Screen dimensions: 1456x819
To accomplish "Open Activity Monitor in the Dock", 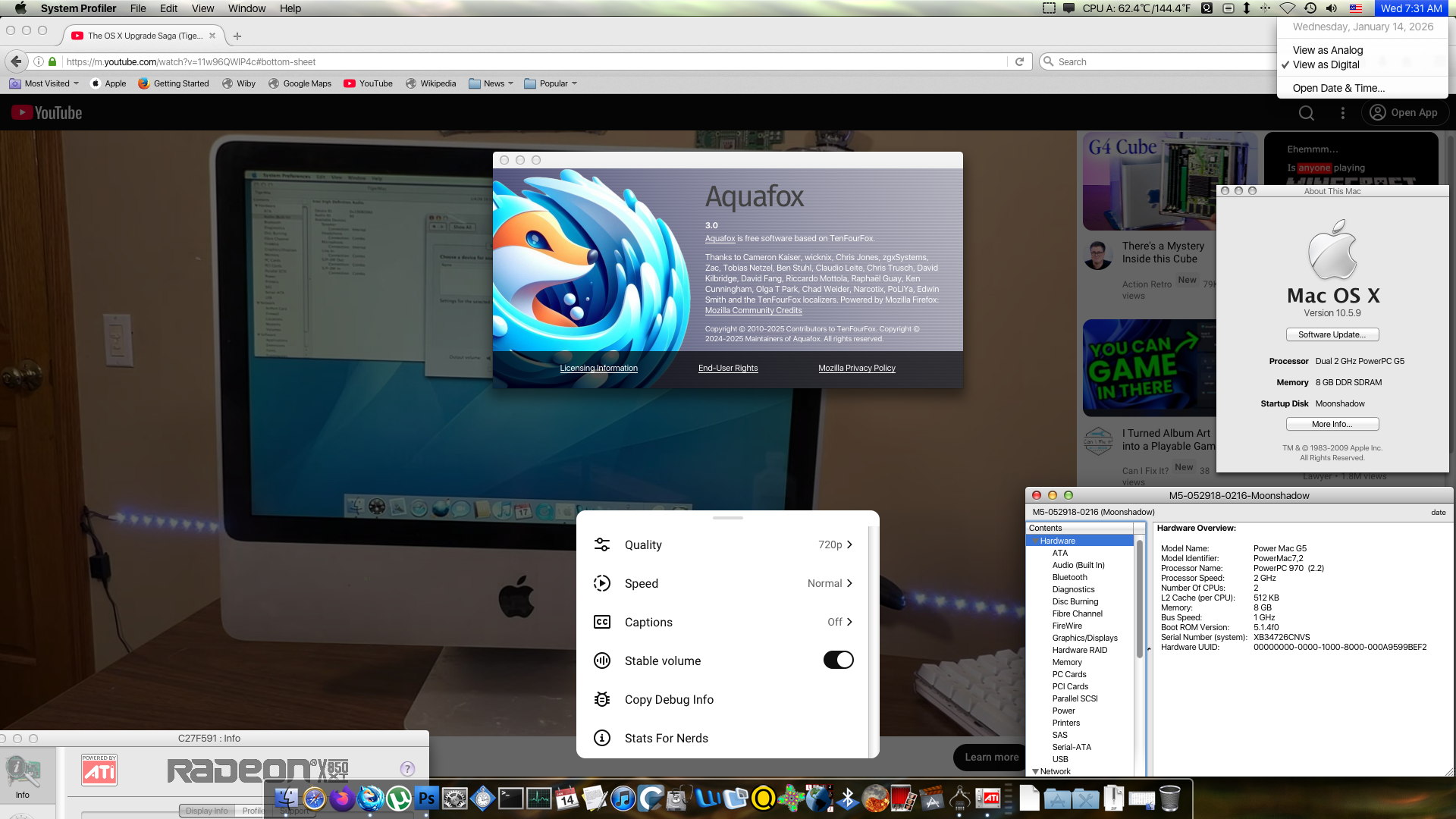I will (538, 800).
